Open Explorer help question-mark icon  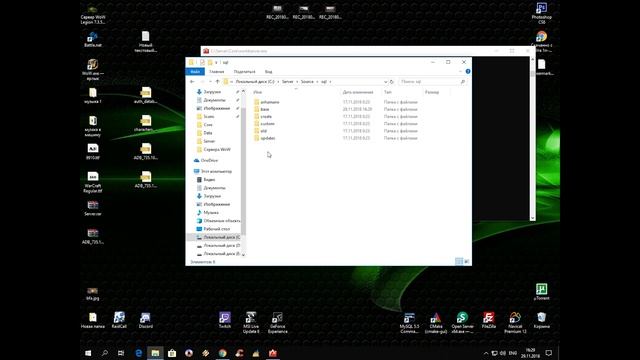pyautogui.click(x=468, y=71)
